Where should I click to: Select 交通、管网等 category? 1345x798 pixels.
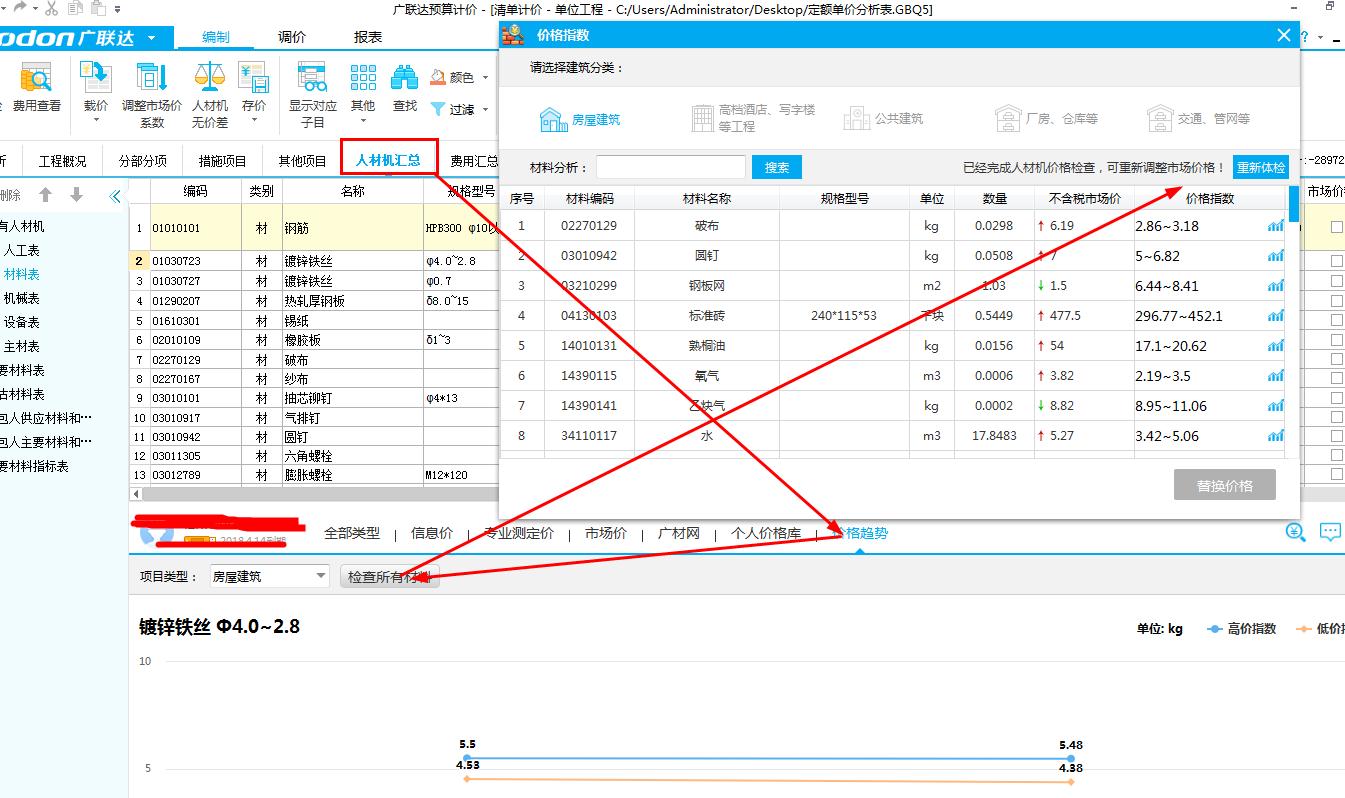coord(1198,118)
